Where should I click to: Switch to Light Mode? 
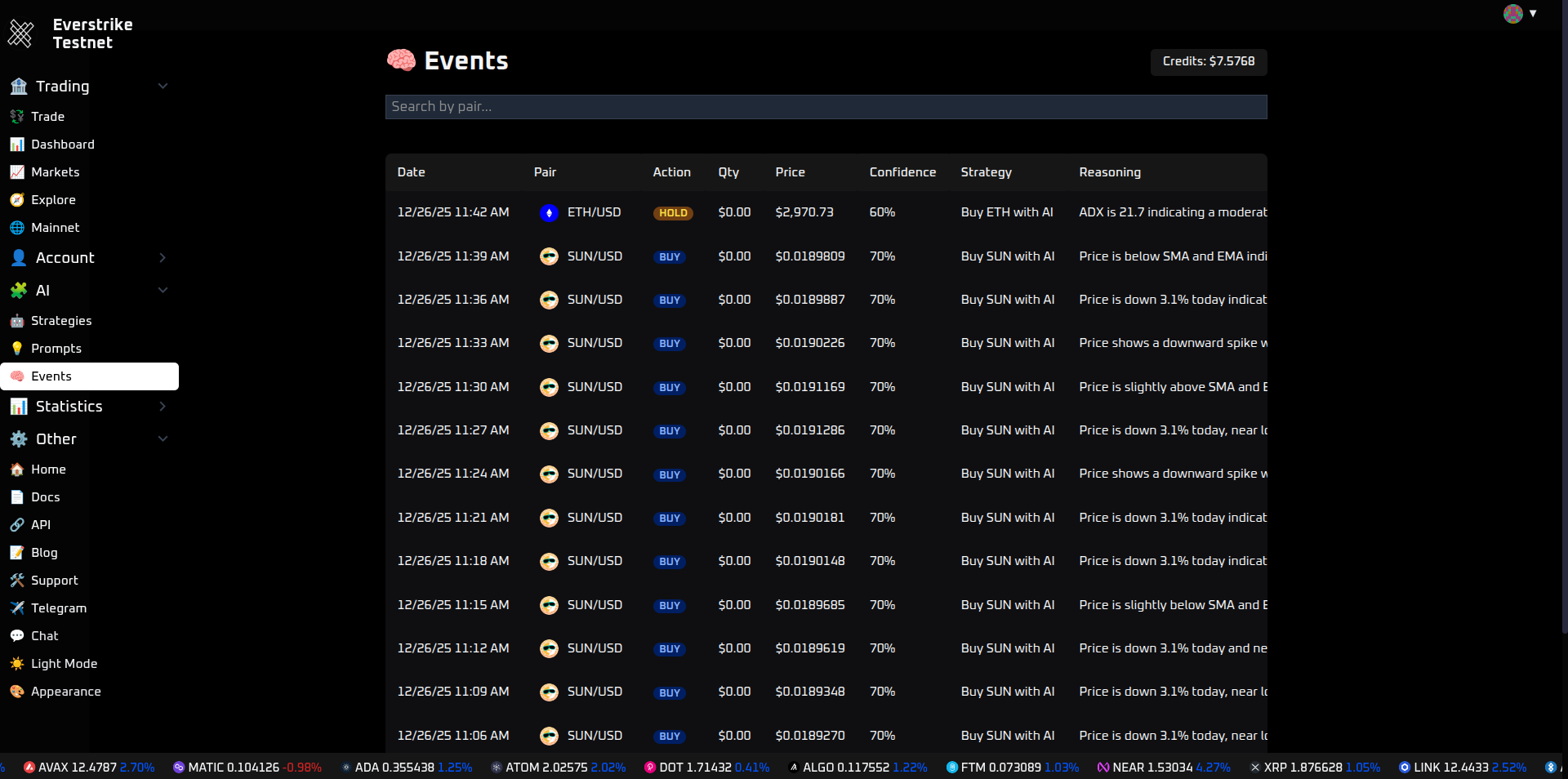(x=64, y=664)
